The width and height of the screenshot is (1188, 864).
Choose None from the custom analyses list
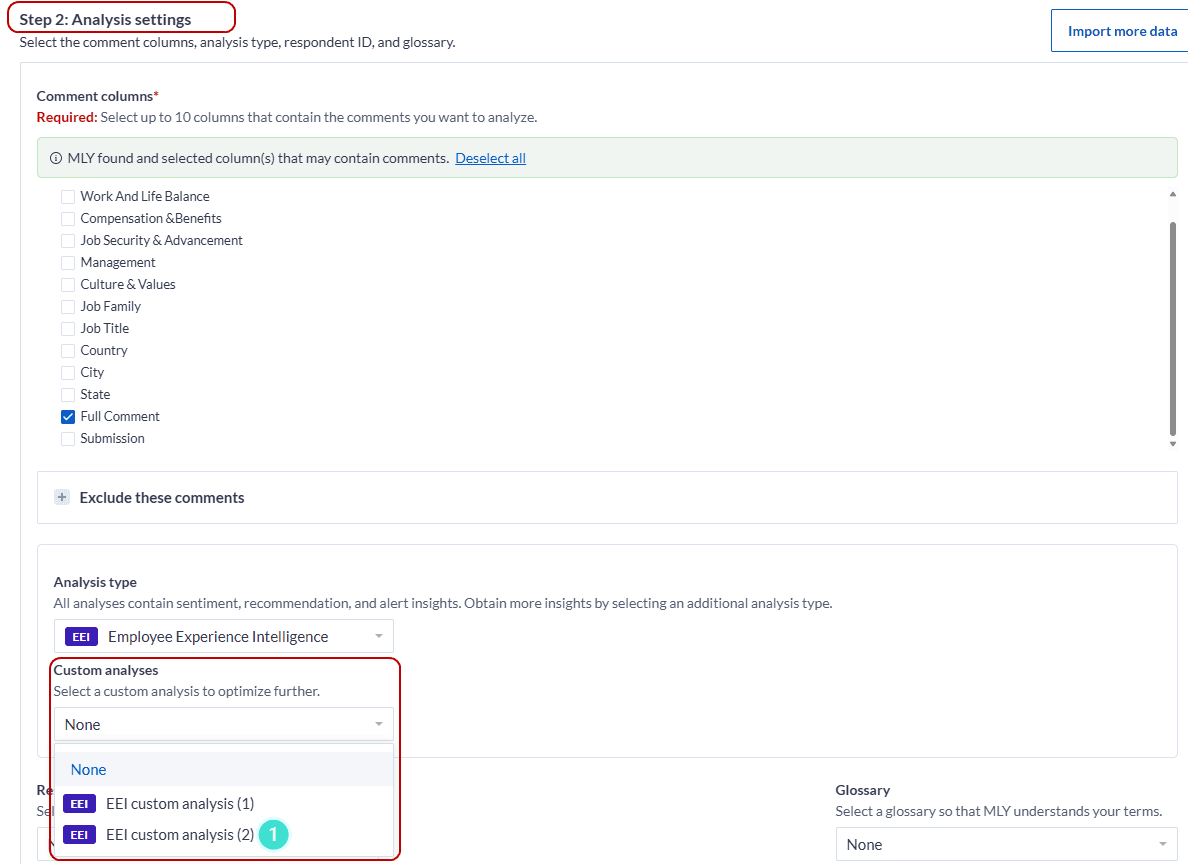pyautogui.click(x=224, y=769)
